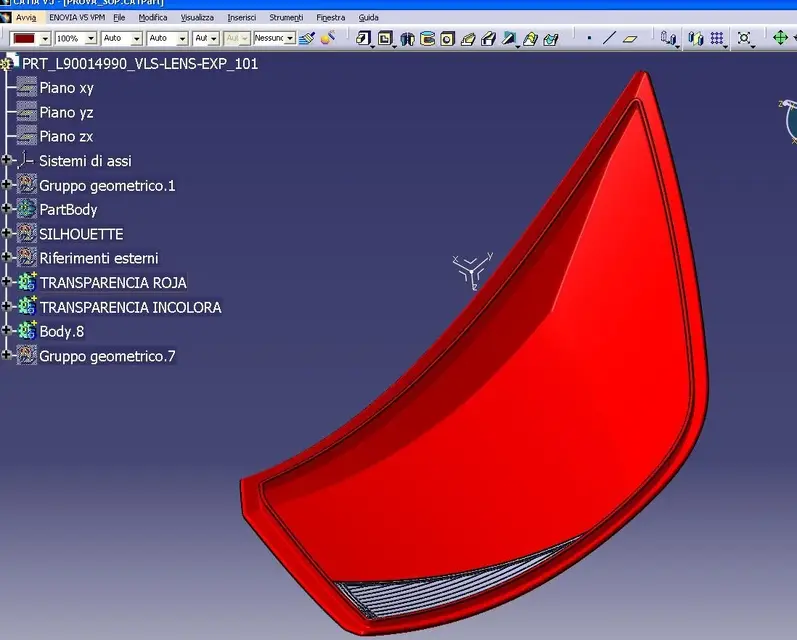Select the TRANSPARENCIA INCOLORA body label
The width and height of the screenshot is (797, 640).
(x=131, y=307)
